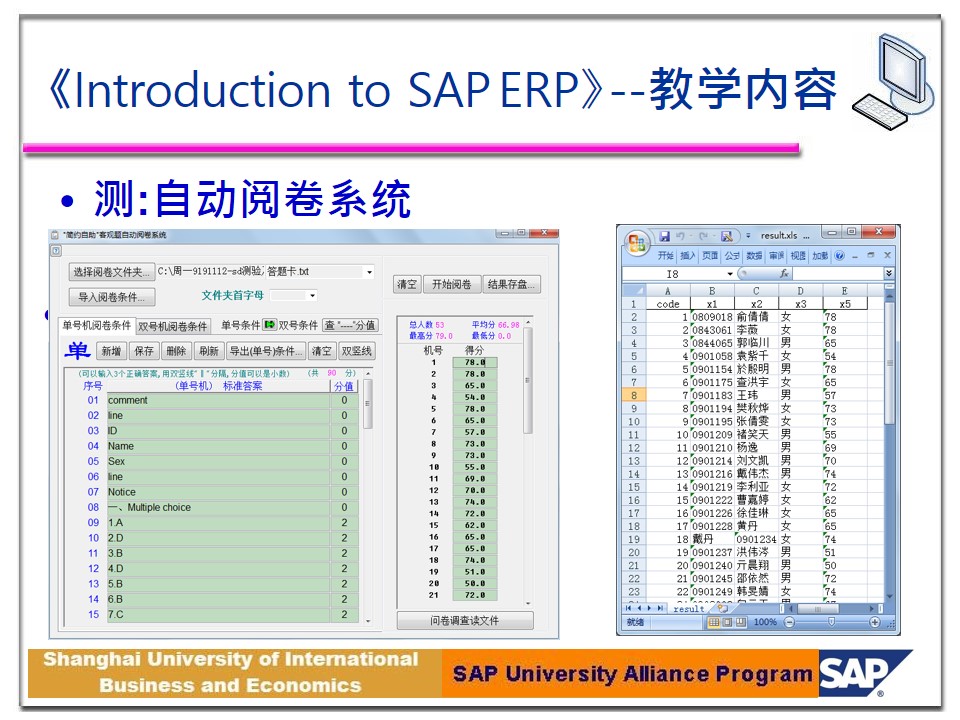Click the scores list scroll down arrow
Viewport: 960px width, 720px height.
(x=528, y=604)
